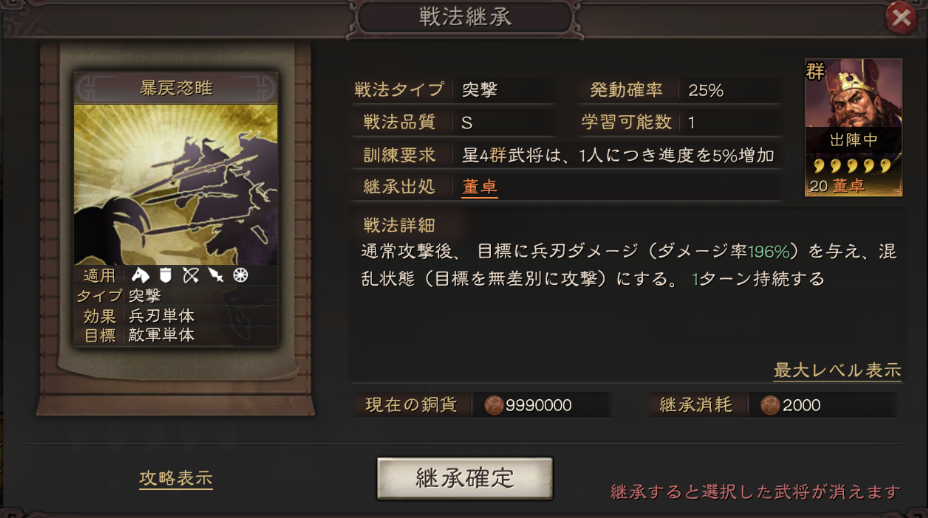This screenshot has width=928, height=518.
Task: Click the copper coin icon beside 9990000
Action: (x=494, y=406)
